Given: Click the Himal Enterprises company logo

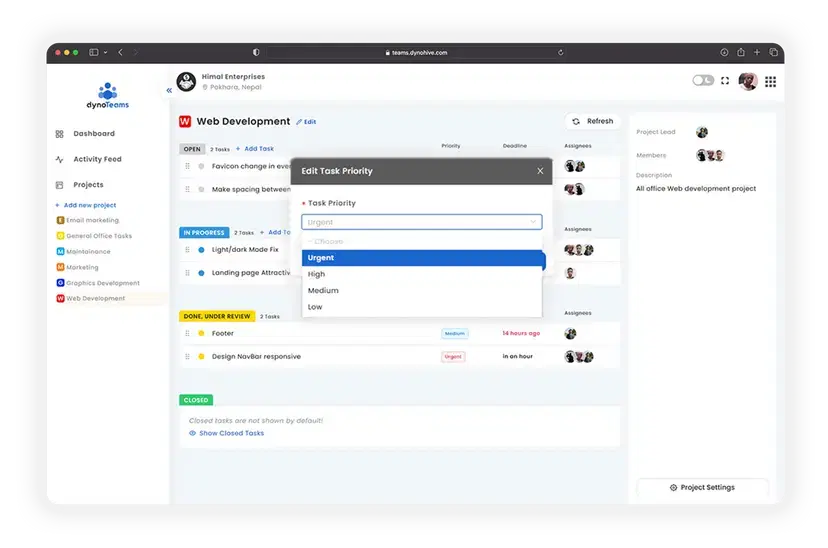Looking at the screenshot, I should pyautogui.click(x=186, y=82).
